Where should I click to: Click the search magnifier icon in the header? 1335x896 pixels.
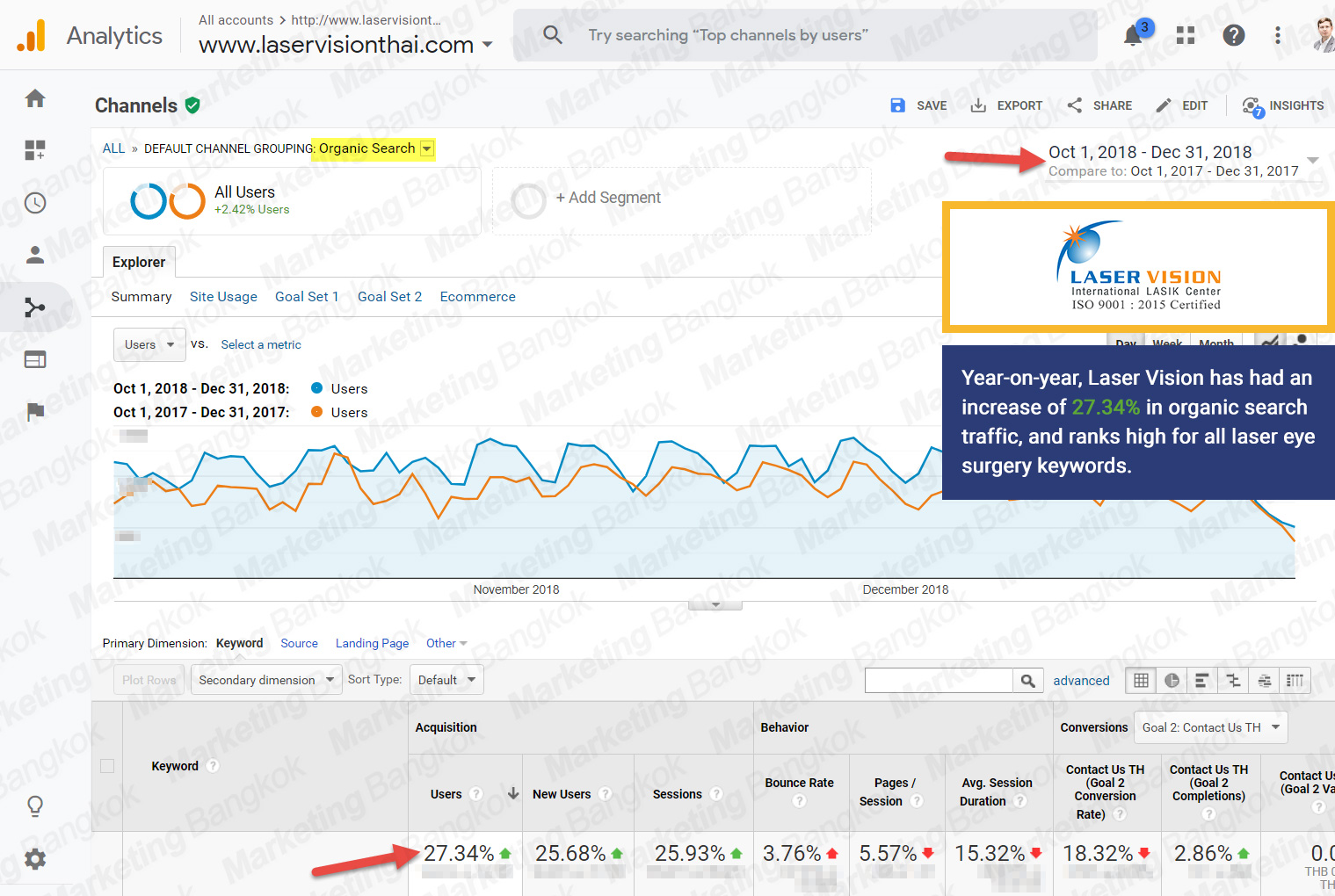point(553,35)
